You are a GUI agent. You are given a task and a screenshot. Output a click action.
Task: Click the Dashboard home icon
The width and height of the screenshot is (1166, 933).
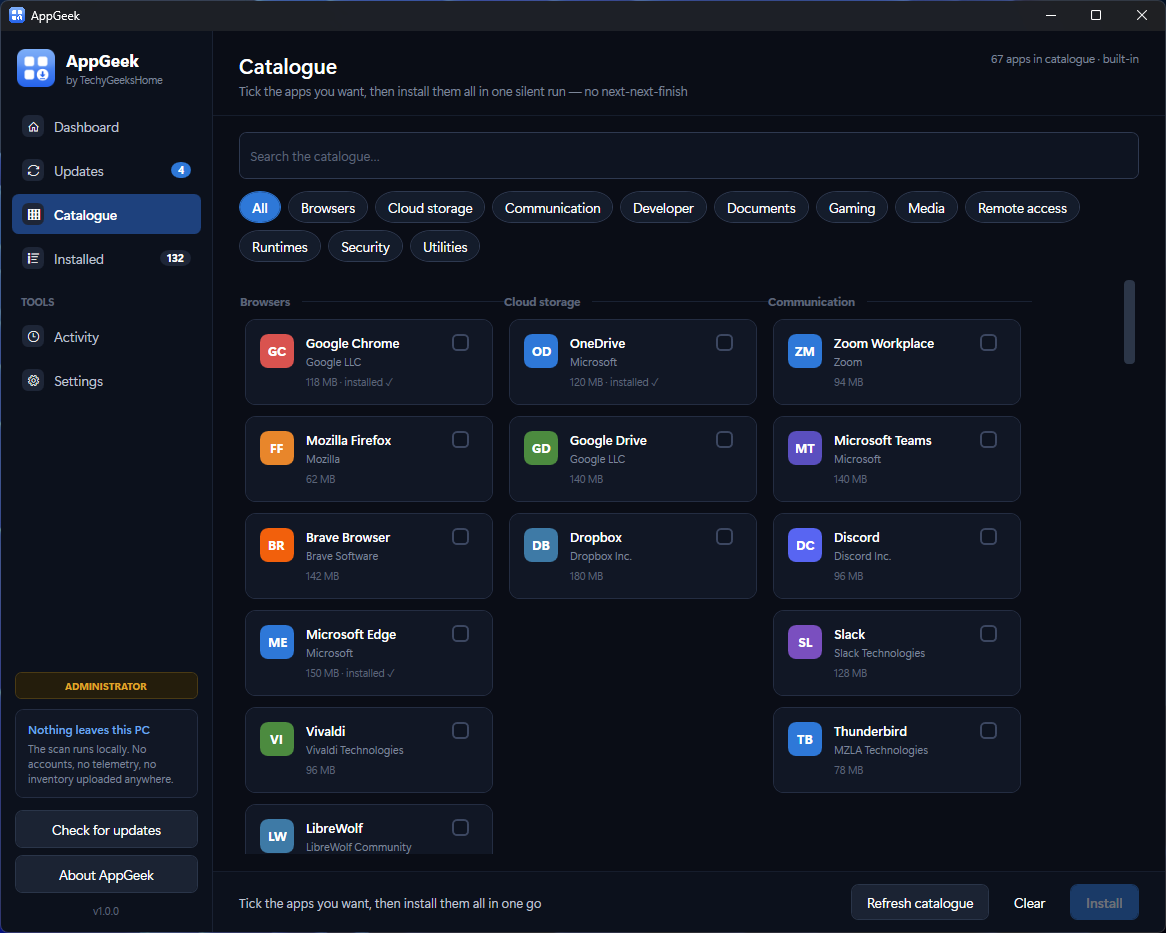(x=33, y=127)
